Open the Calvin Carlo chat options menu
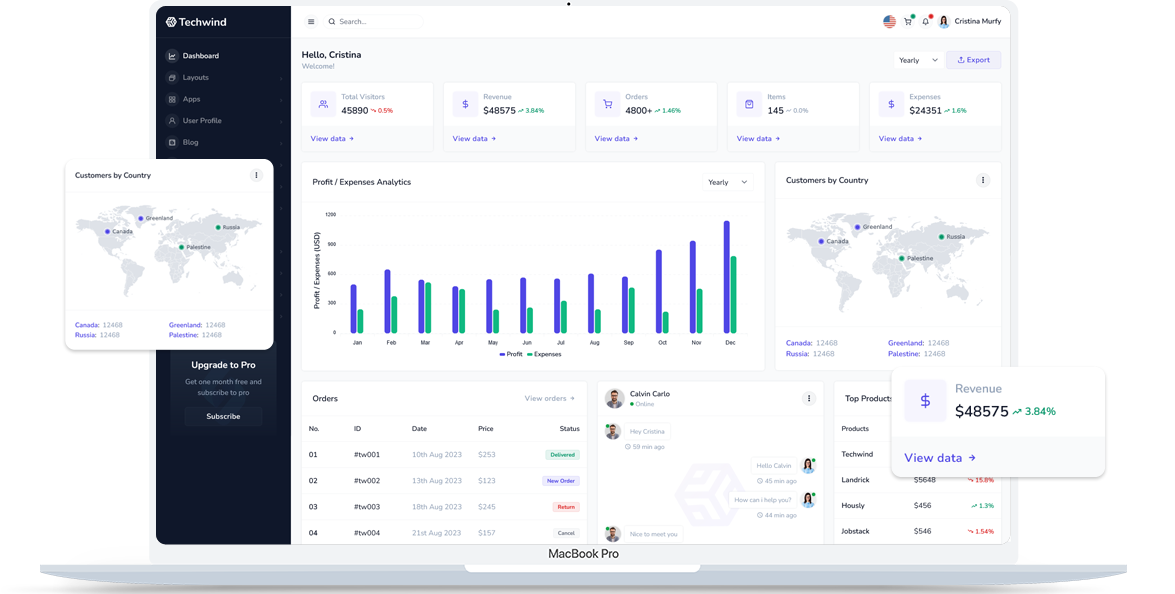The image size is (1175, 594). 808,398
